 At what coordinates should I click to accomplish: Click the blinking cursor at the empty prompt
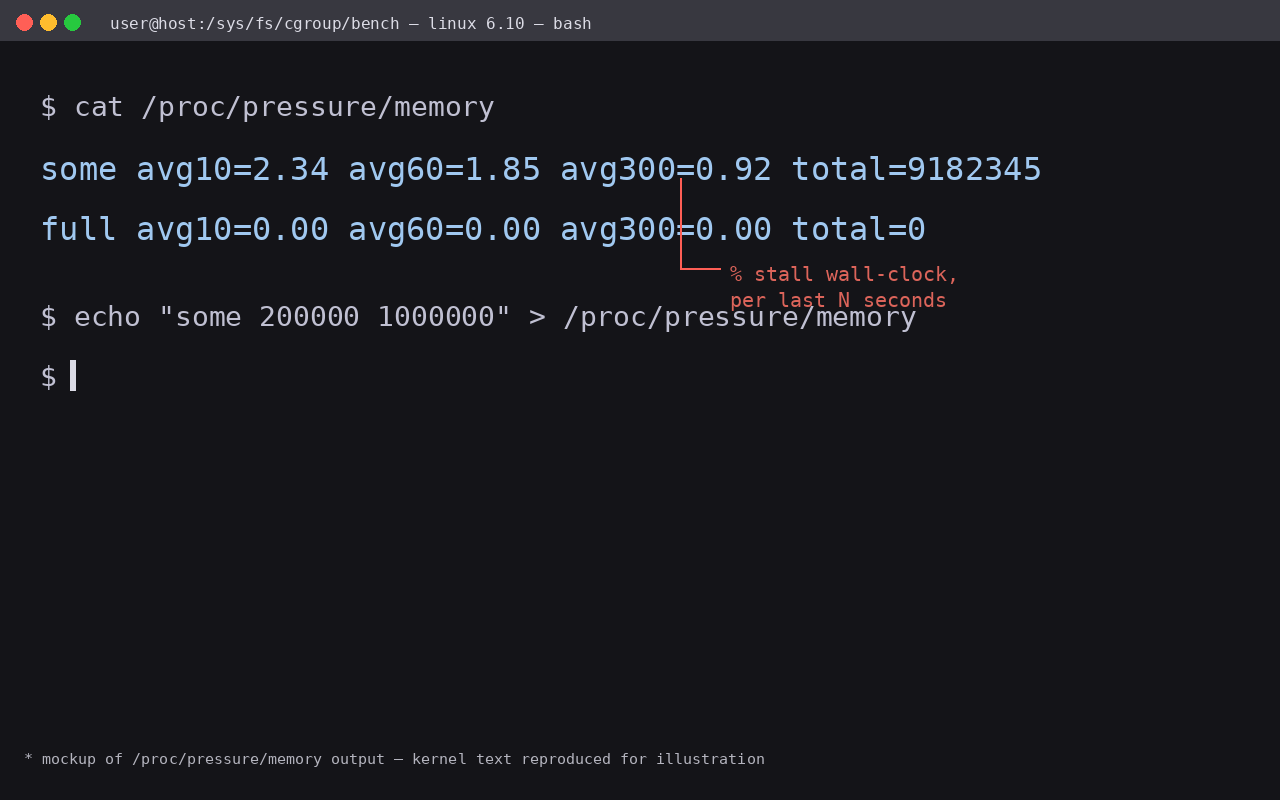pos(73,376)
